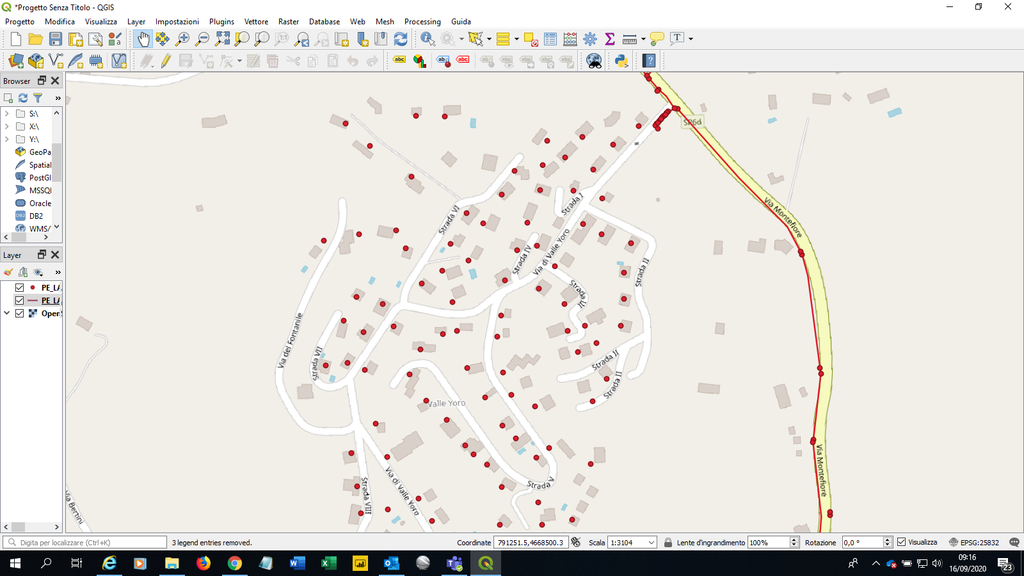This screenshot has width=1024, height=576.
Task: Open the measure tool dropdown arrow
Action: tap(642, 39)
